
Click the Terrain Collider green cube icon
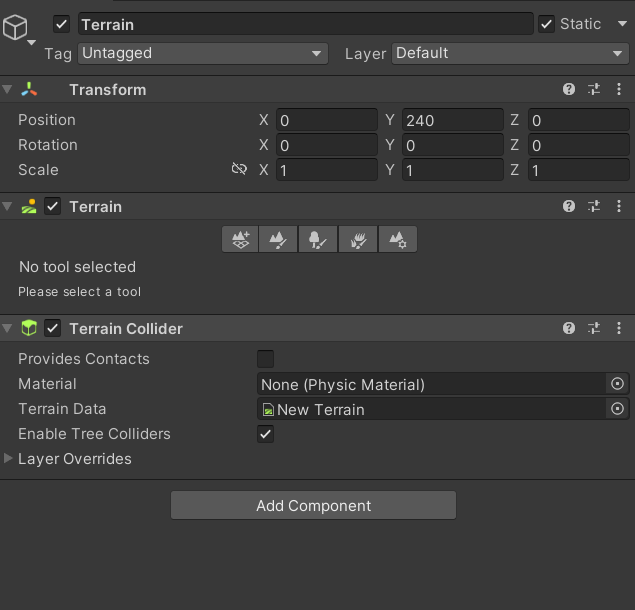pos(29,328)
